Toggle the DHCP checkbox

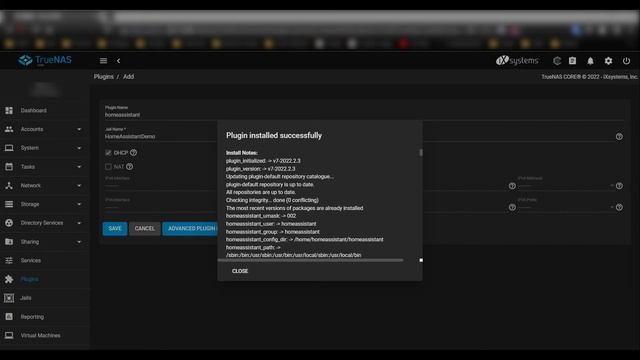coord(108,153)
